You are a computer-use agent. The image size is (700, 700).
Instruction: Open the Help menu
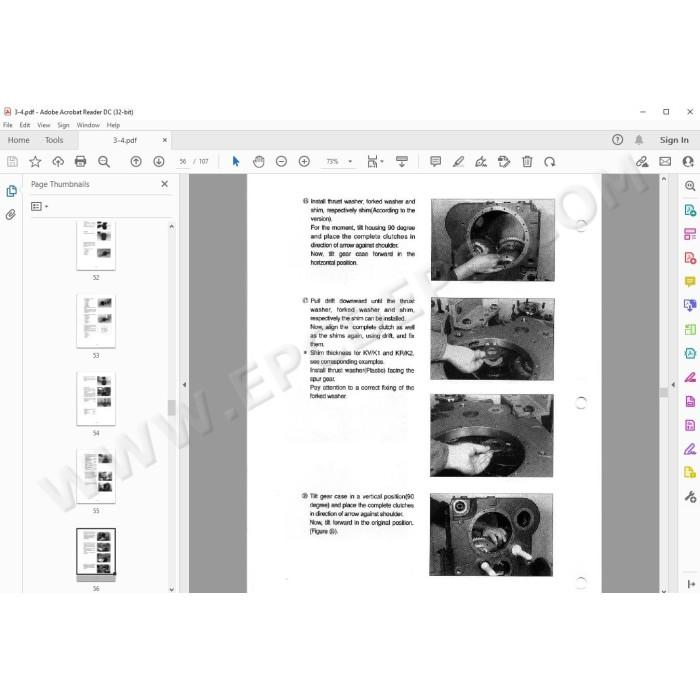click(x=113, y=125)
